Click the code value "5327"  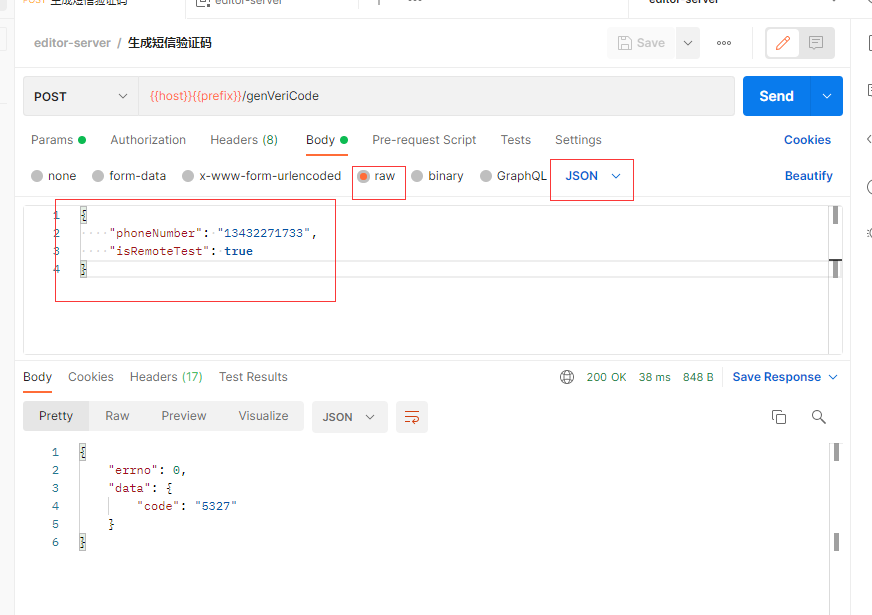(x=216, y=506)
